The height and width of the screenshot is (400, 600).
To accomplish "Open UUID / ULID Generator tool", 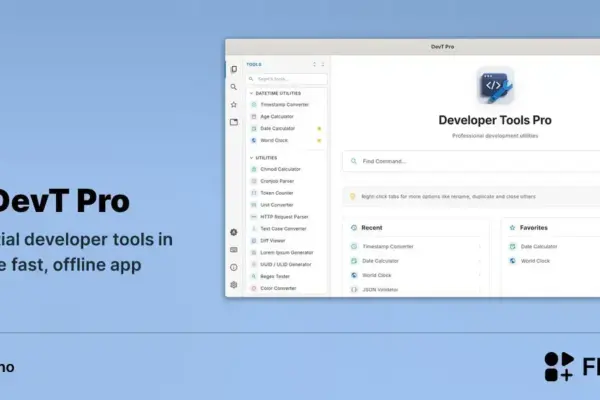I will [287, 264].
